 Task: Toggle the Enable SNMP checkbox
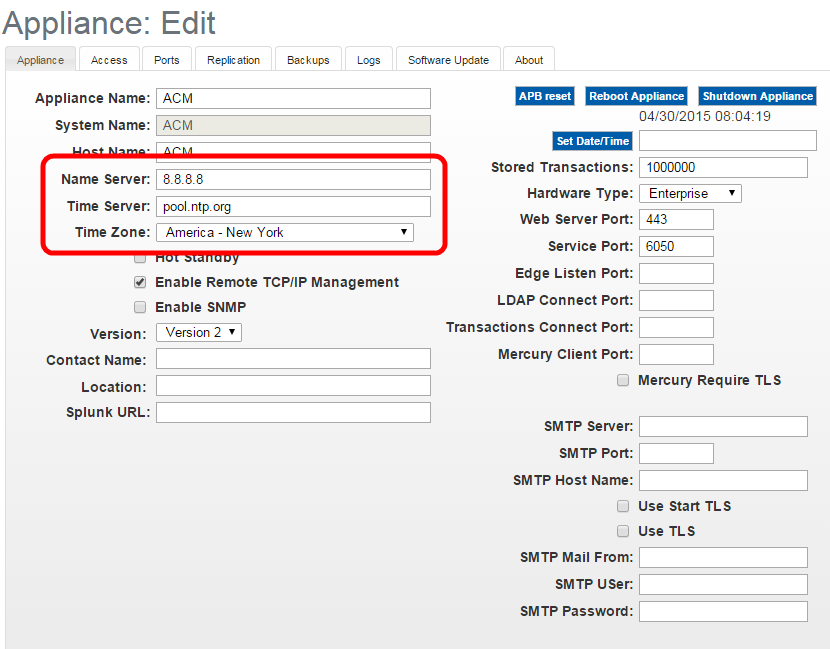tap(141, 308)
